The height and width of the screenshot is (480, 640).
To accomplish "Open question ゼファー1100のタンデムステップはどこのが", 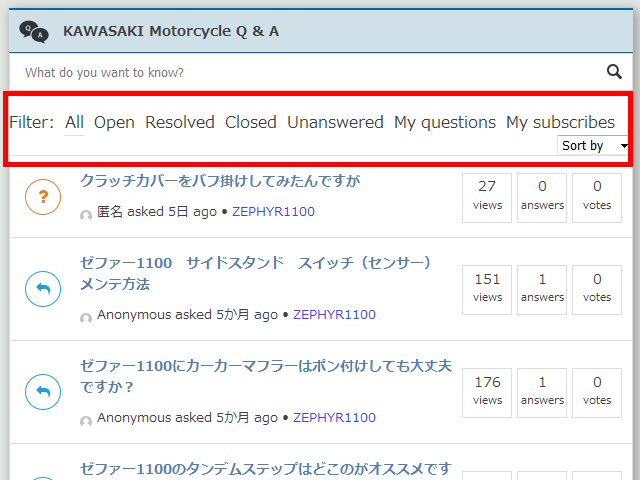I will 266,469.
